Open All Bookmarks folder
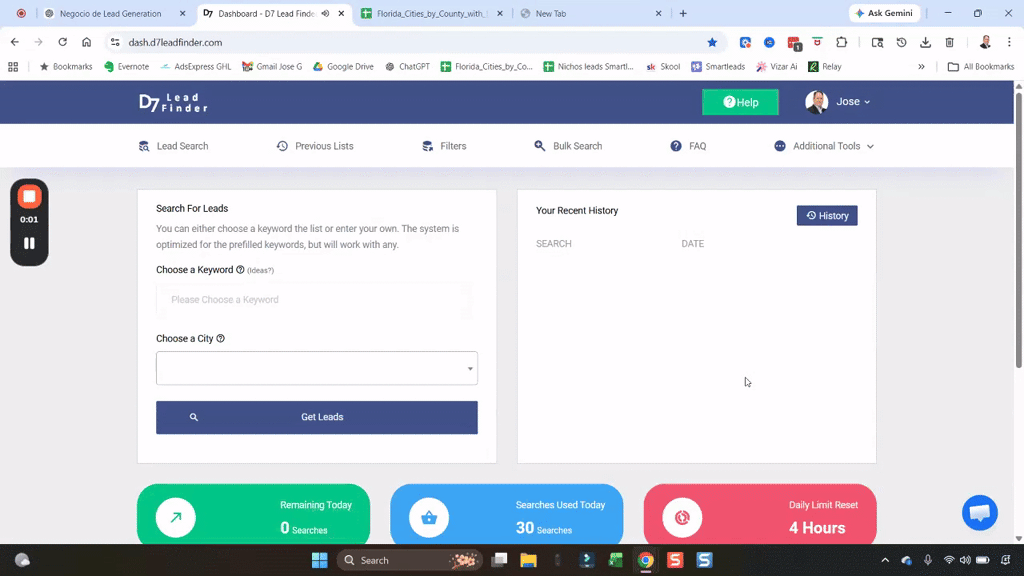This screenshot has height=576, width=1024. point(981,67)
